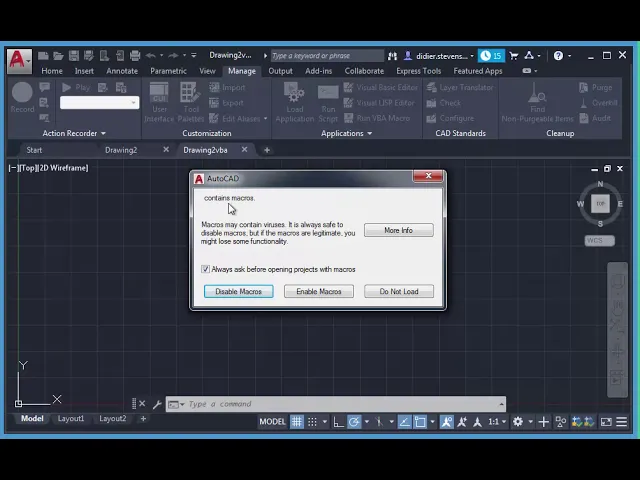Click Run VBA Macro
The image size is (640, 480).
point(377,118)
